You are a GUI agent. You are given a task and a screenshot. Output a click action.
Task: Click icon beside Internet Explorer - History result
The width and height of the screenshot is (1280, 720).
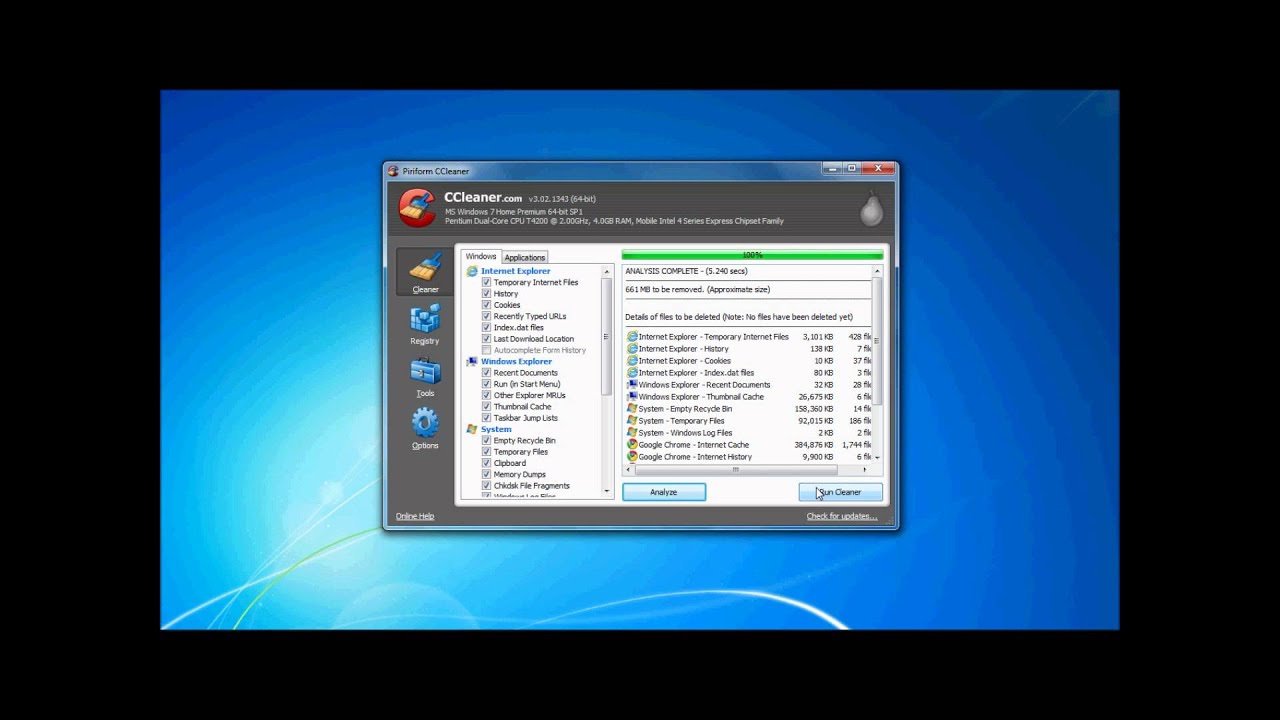tap(632, 349)
